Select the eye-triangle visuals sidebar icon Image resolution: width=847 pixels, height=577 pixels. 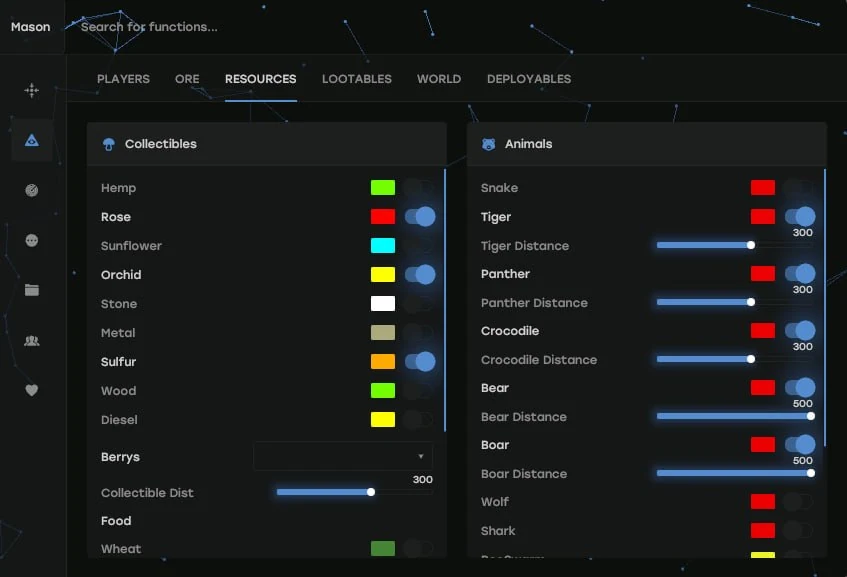click(31, 140)
